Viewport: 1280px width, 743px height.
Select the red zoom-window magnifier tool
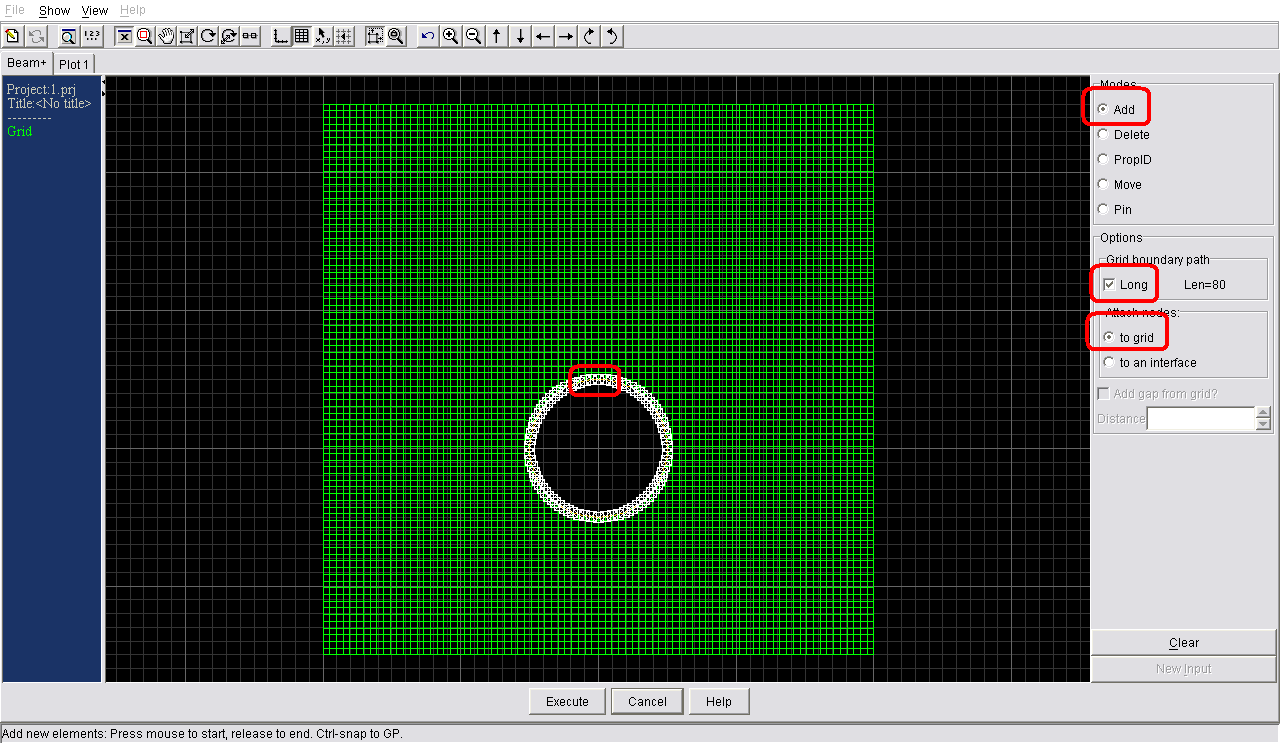[x=145, y=36]
